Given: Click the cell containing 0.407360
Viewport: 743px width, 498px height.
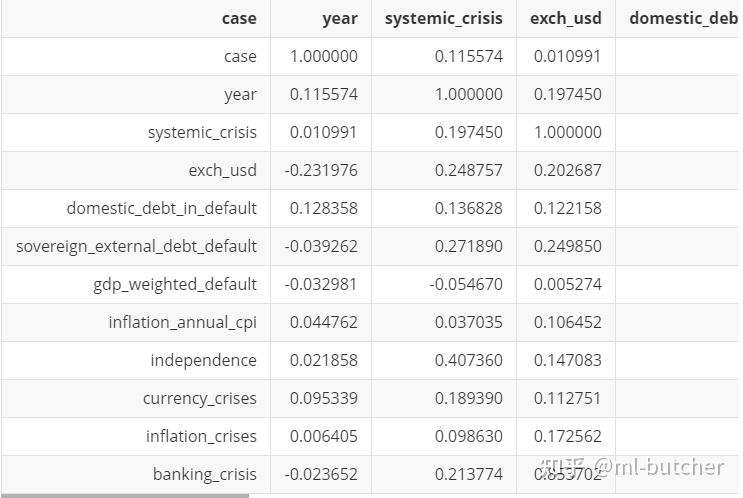Looking at the screenshot, I should pos(468,360).
